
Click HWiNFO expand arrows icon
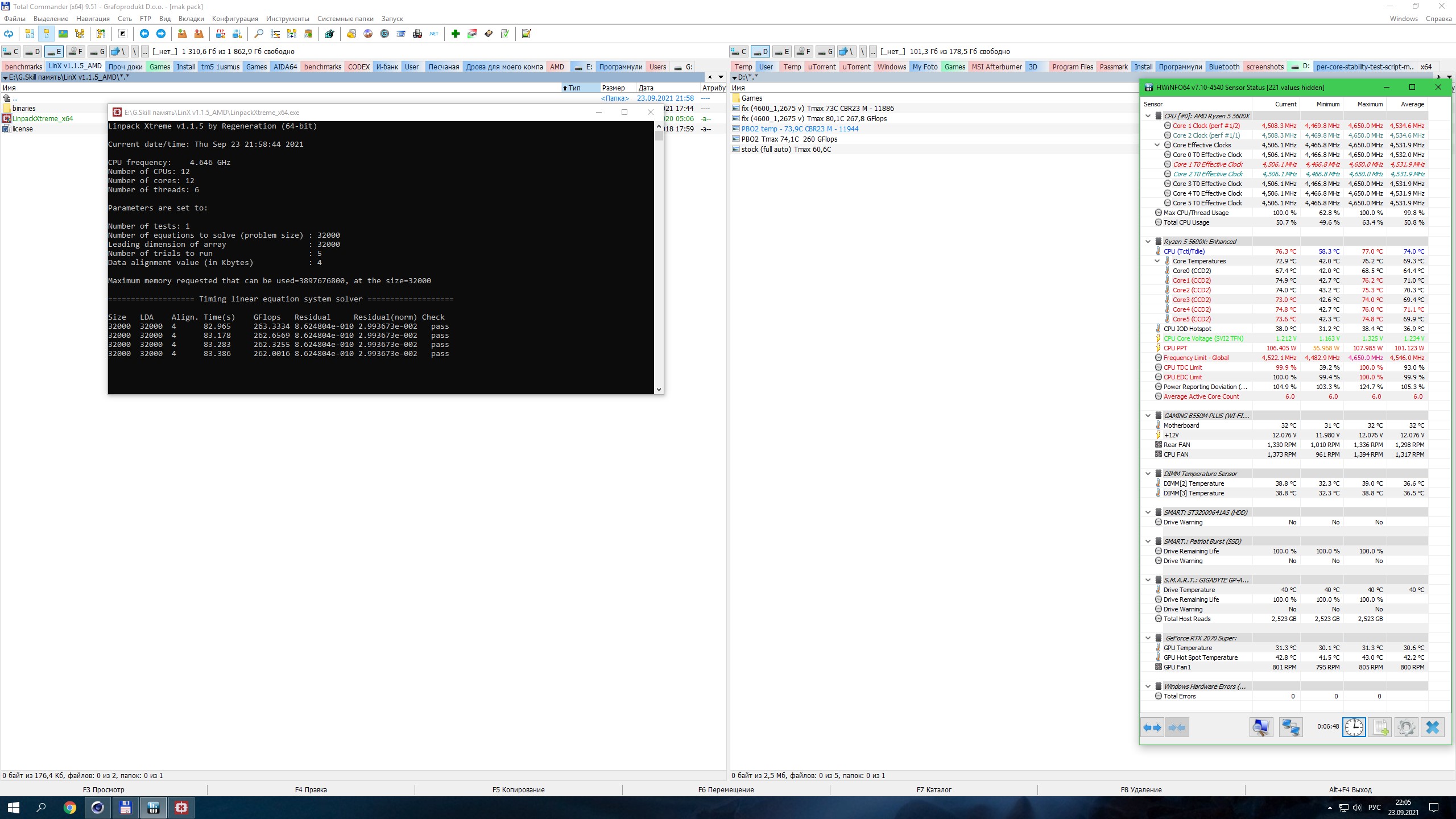(1152, 727)
